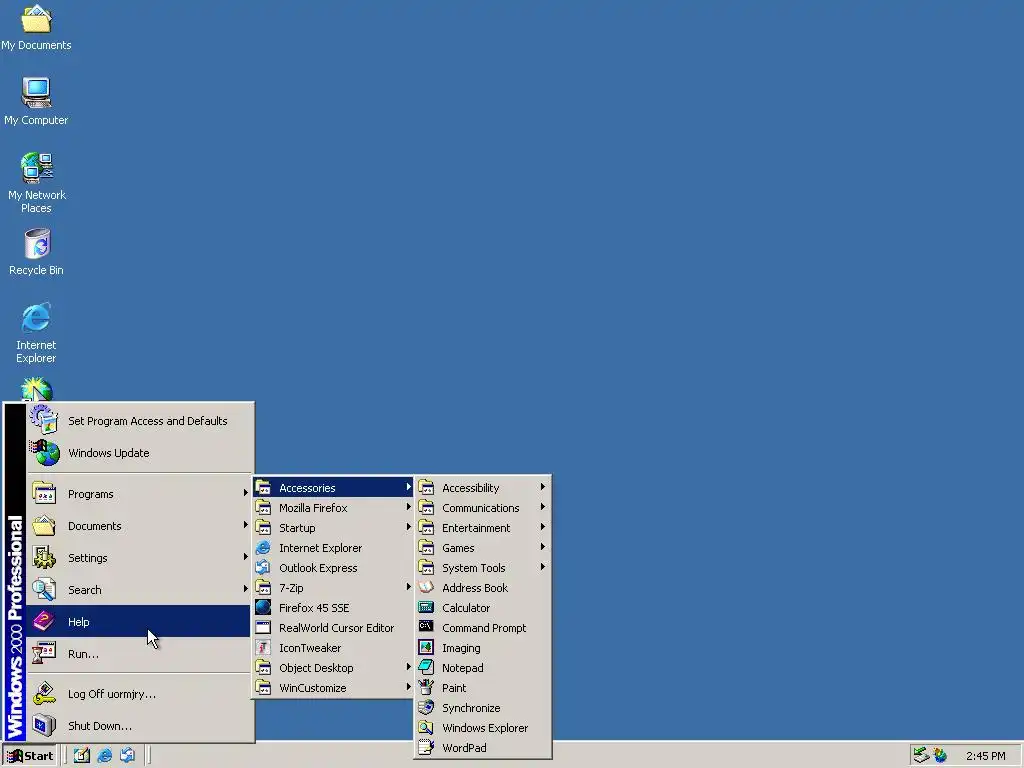Viewport: 1024px width, 768px height.
Task: Click the Help book icon
Action: click(44, 621)
